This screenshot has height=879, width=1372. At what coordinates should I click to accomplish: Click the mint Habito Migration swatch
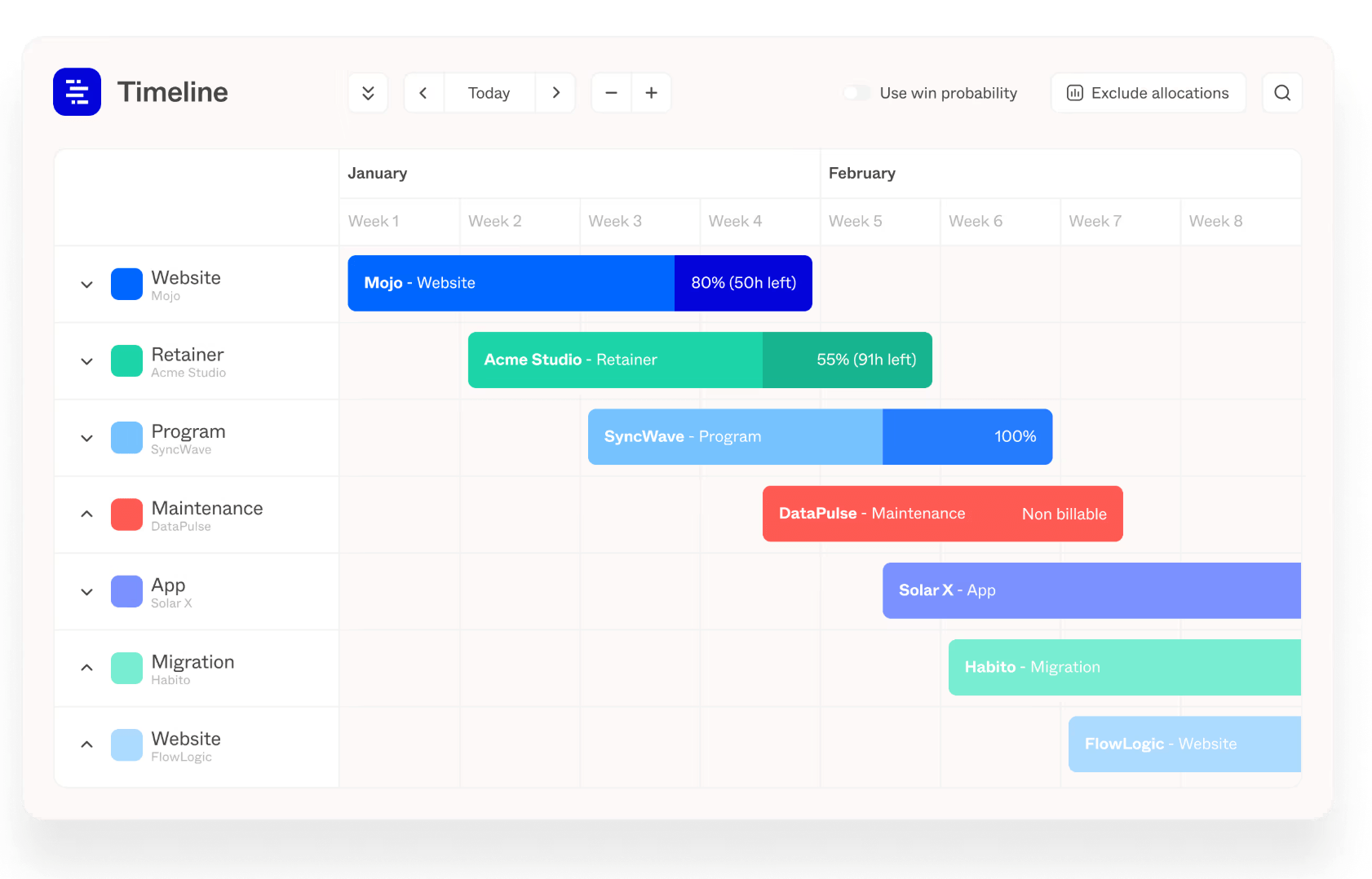coord(126,668)
